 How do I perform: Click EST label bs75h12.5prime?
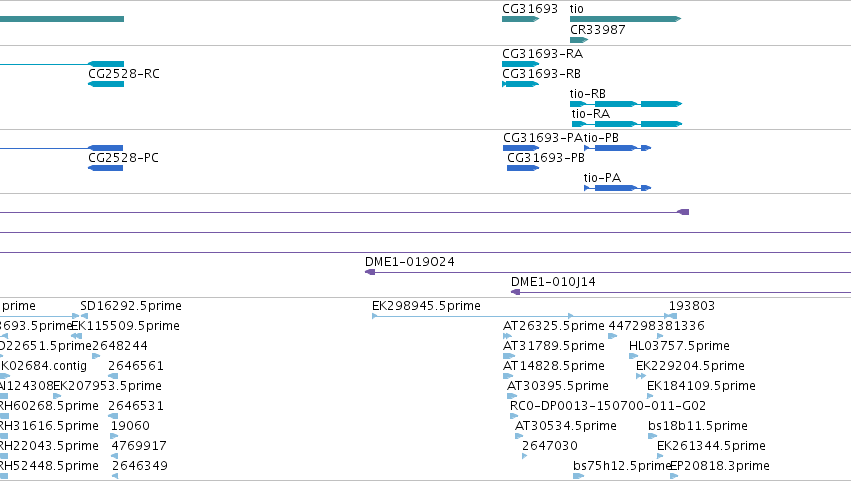tap(622, 466)
